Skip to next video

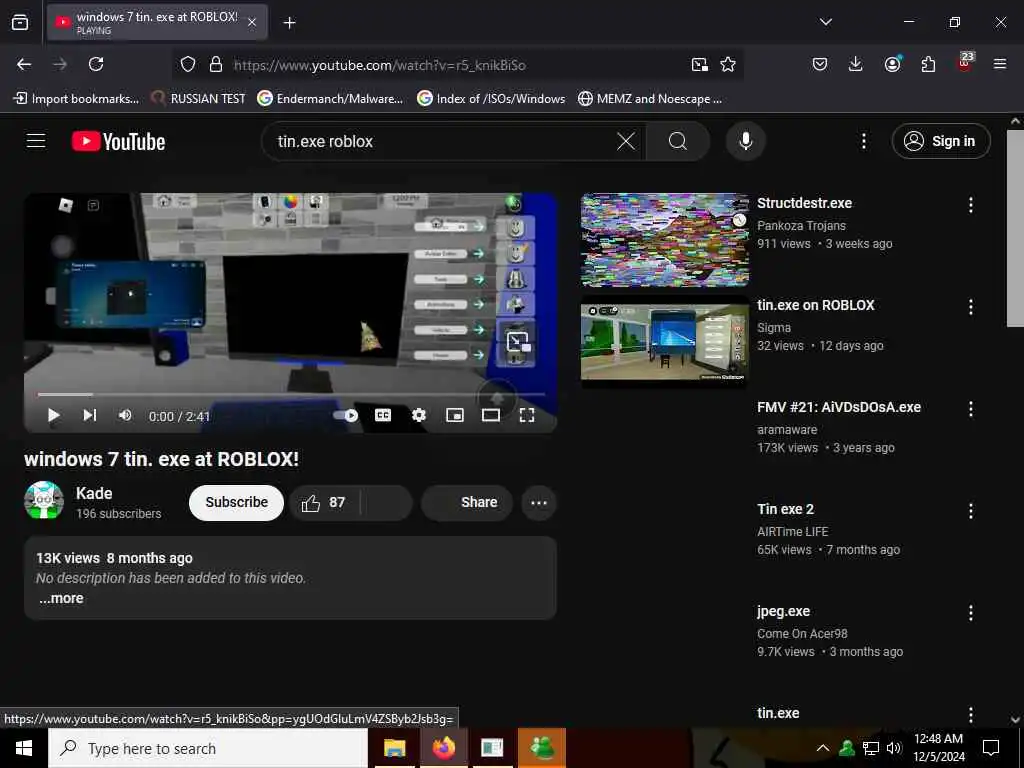[x=89, y=415]
